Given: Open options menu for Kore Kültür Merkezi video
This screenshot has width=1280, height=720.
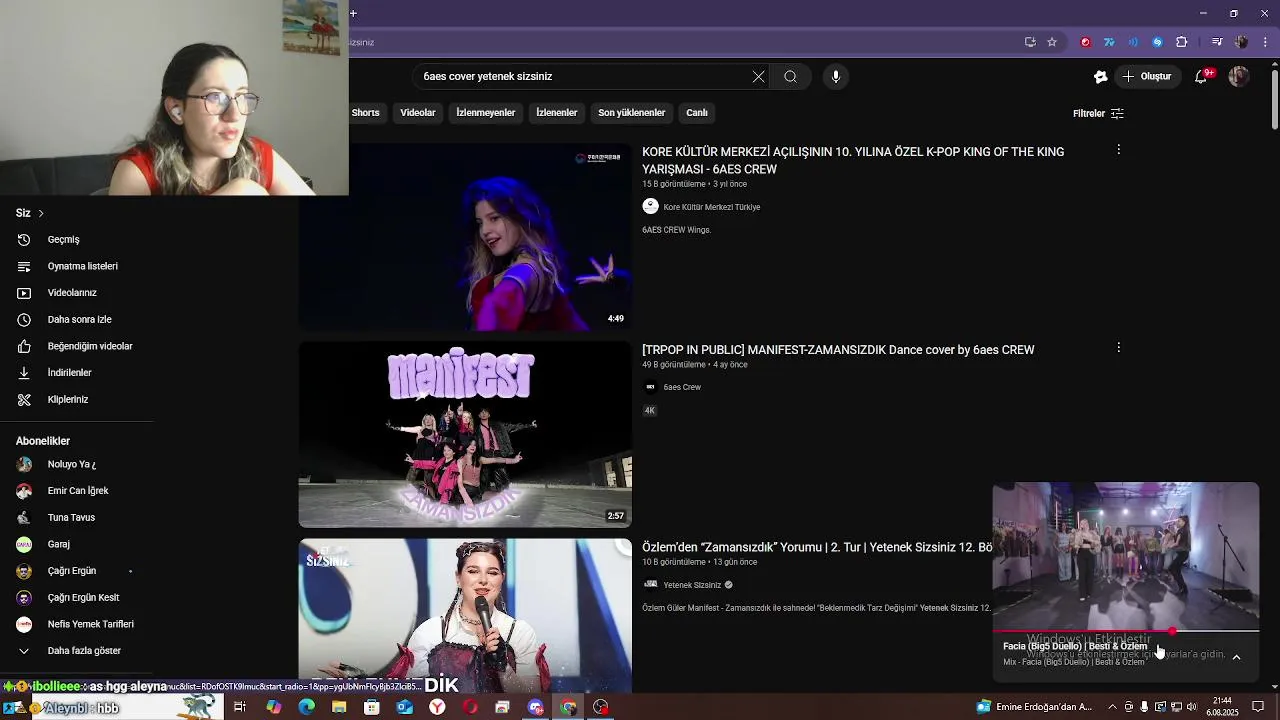Looking at the screenshot, I should [1118, 150].
